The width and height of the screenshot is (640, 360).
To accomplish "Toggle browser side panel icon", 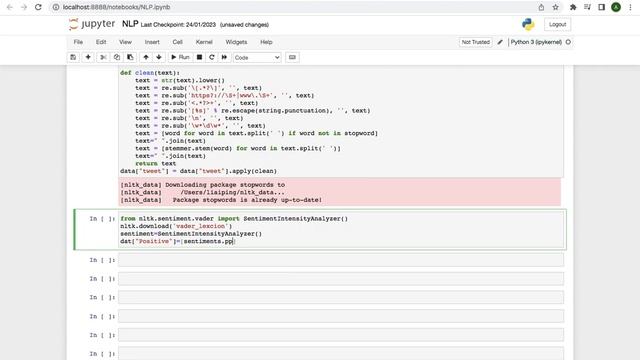I will click(602, 7).
